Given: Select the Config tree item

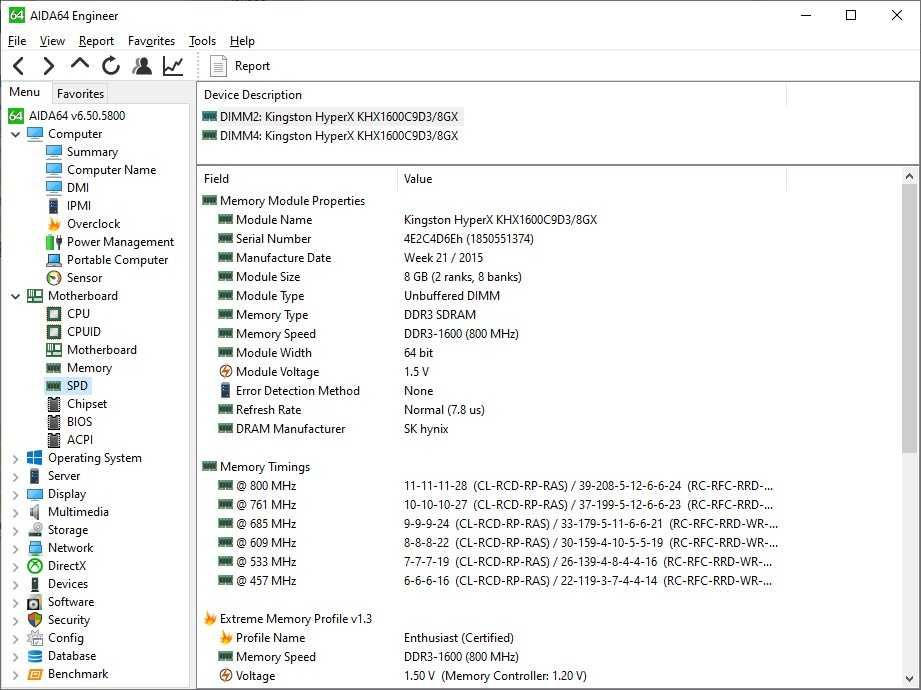Looking at the screenshot, I should (x=66, y=638).
